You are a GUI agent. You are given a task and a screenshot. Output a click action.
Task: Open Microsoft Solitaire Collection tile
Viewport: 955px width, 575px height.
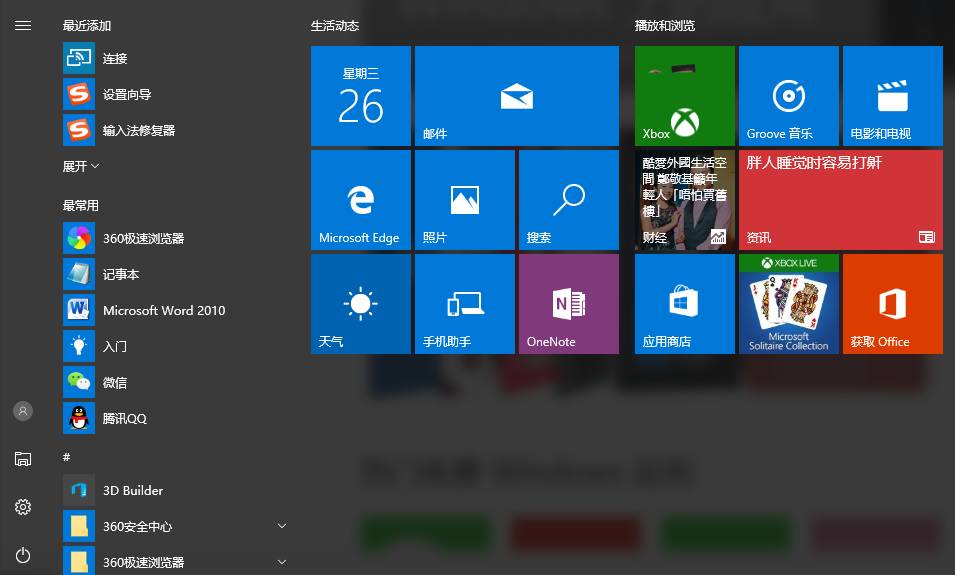tap(789, 304)
